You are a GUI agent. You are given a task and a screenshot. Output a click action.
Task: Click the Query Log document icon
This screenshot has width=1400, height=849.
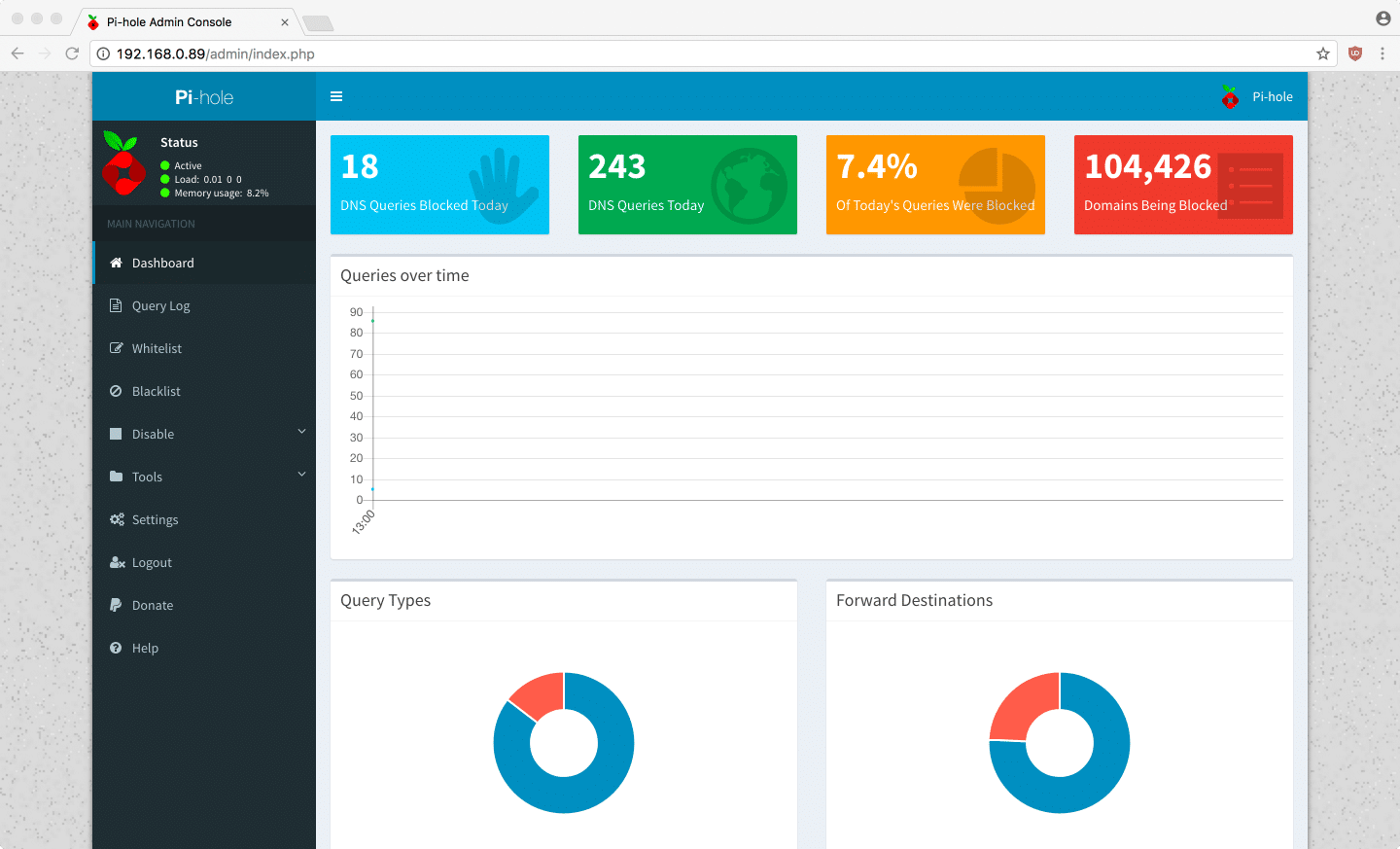tap(116, 305)
